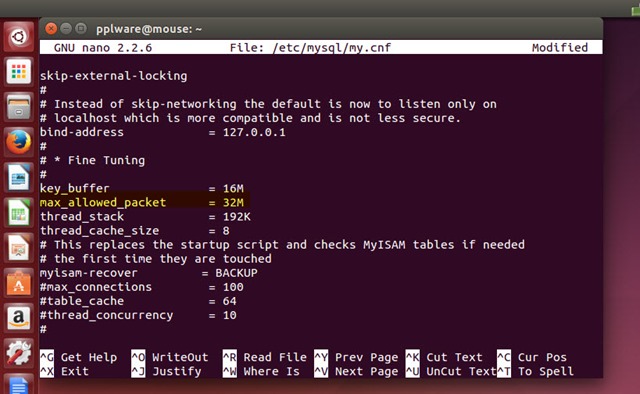Click the 192K thread_stack value
Viewport: 640px width, 394px height.
(x=236, y=216)
